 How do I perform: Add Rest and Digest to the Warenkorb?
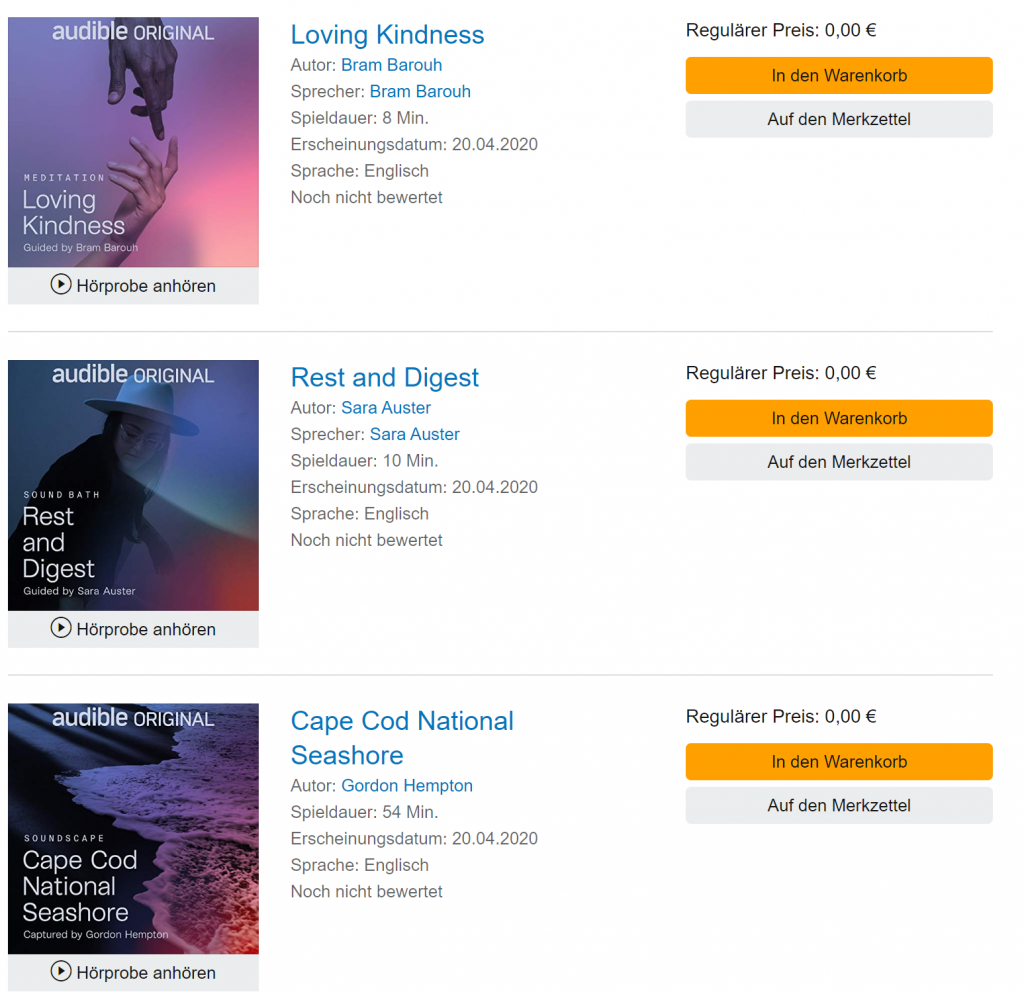[839, 418]
